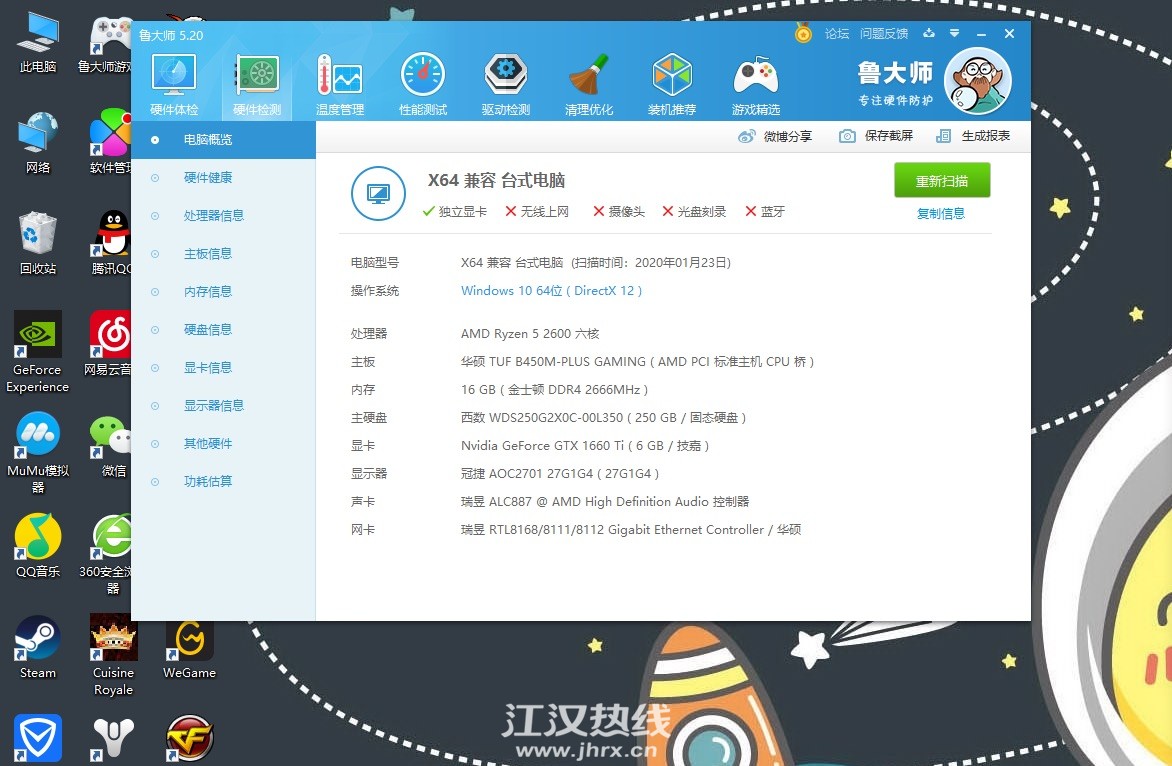Select the GeForce Experience desktop icon
Screen dimensions: 1172x766
tap(37, 352)
